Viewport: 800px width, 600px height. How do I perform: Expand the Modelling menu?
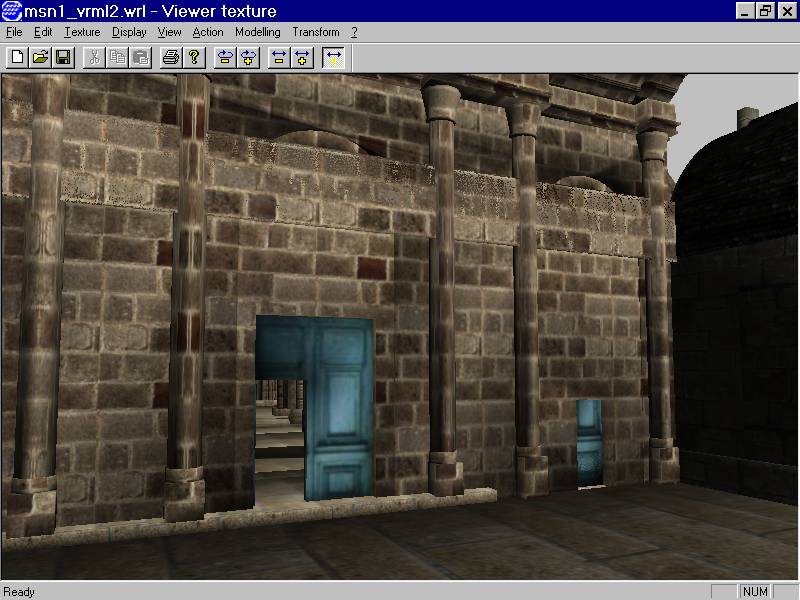click(257, 32)
